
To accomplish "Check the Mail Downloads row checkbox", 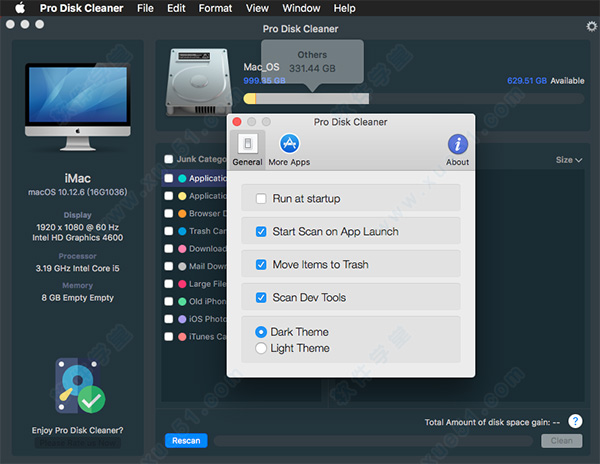I will point(168,266).
